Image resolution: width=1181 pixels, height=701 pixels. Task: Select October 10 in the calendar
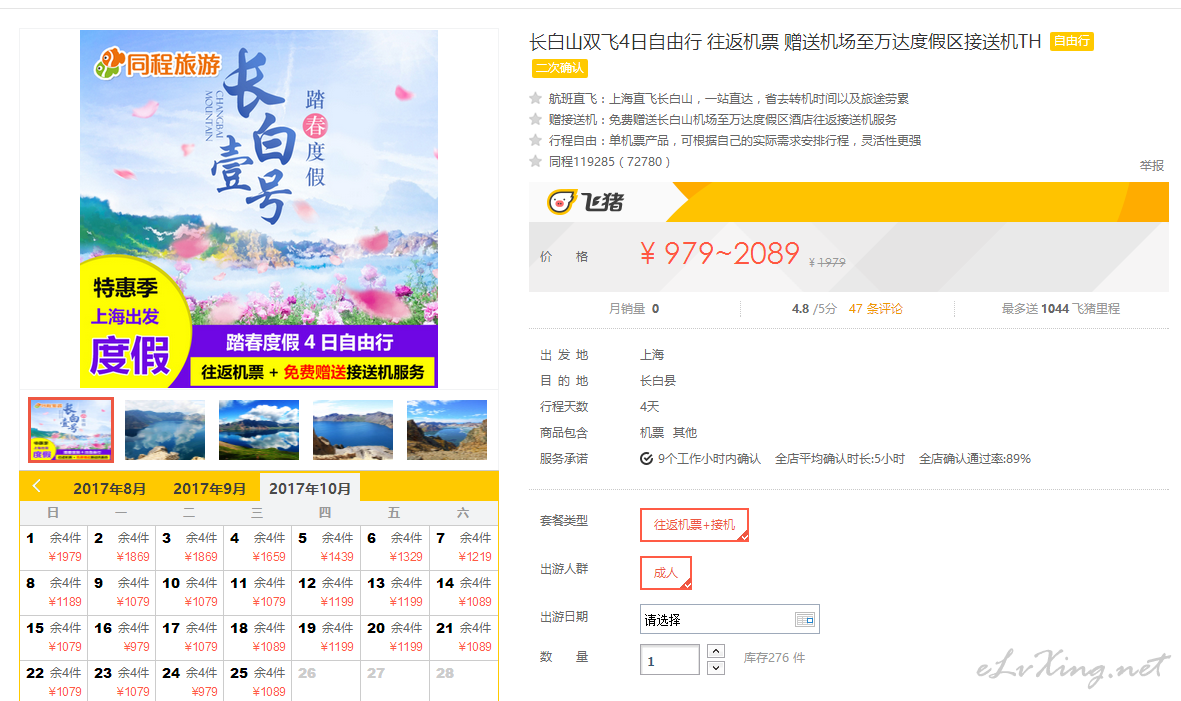point(190,593)
